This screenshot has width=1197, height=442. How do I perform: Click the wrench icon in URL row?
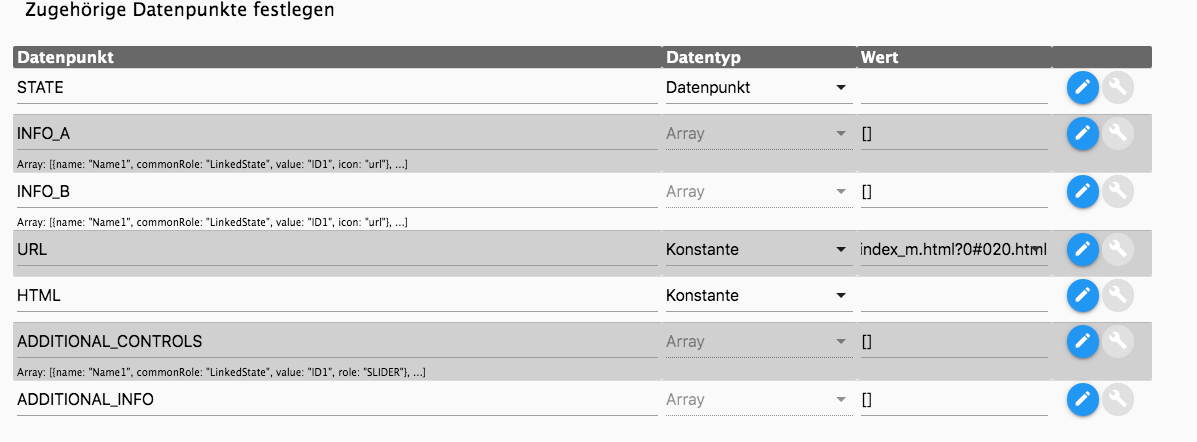tap(1118, 250)
